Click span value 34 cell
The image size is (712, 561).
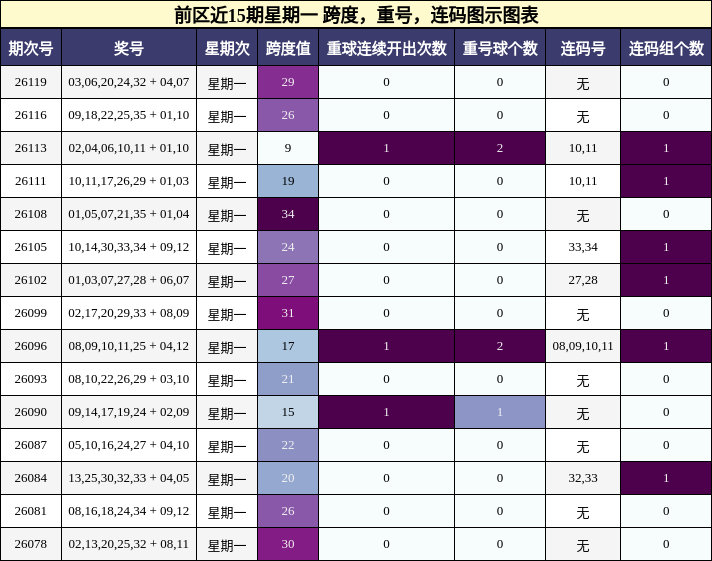(x=288, y=214)
